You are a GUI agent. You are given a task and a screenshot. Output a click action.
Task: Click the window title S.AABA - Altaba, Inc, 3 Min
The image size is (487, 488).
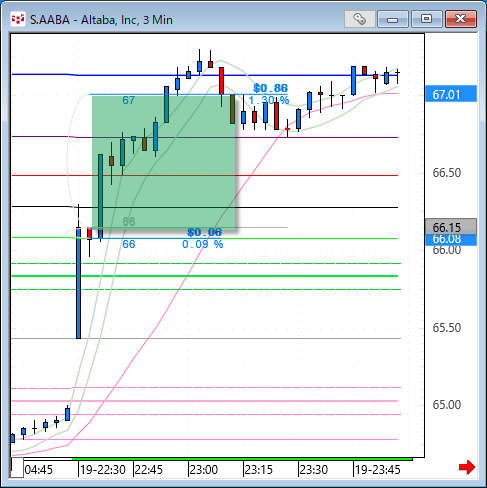tap(101, 20)
